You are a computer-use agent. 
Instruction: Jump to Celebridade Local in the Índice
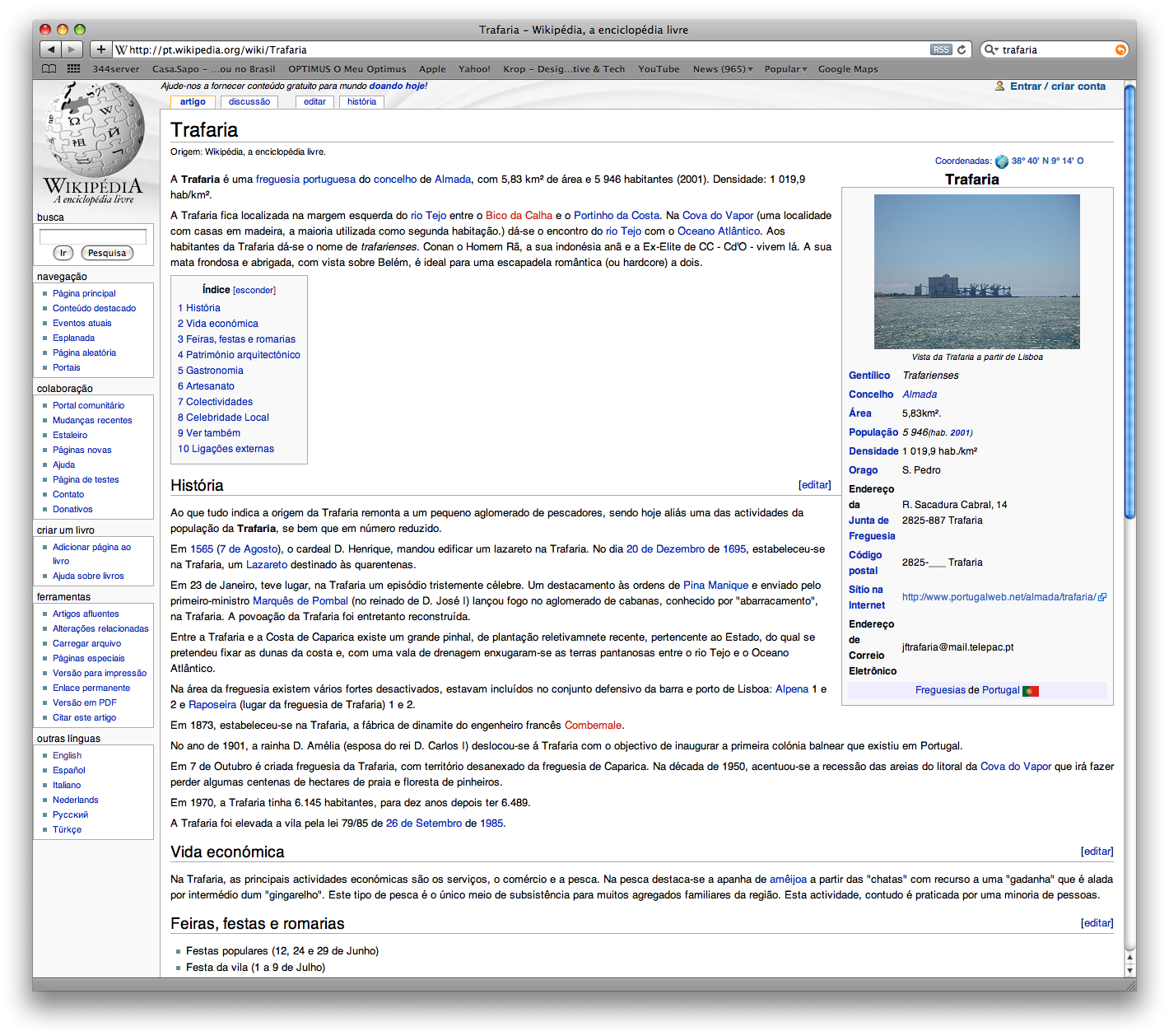coord(223,418)
